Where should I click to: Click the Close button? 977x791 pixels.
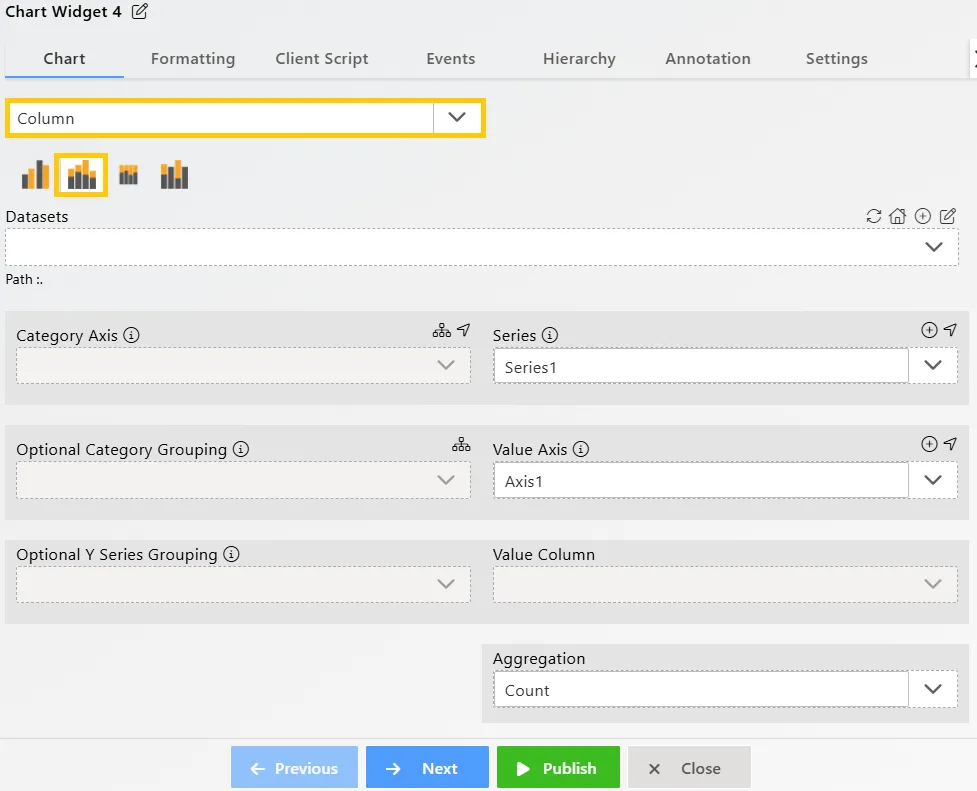pyautogui.click(x=689, y=768)
